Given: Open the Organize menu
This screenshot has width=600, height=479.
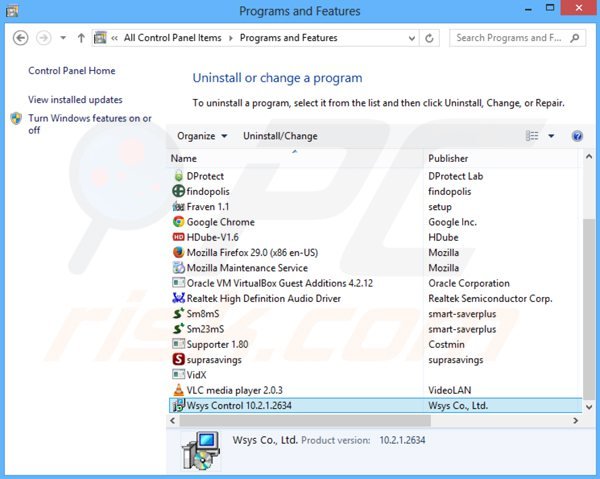Looking at the screenshot, I should pos(202,136).
